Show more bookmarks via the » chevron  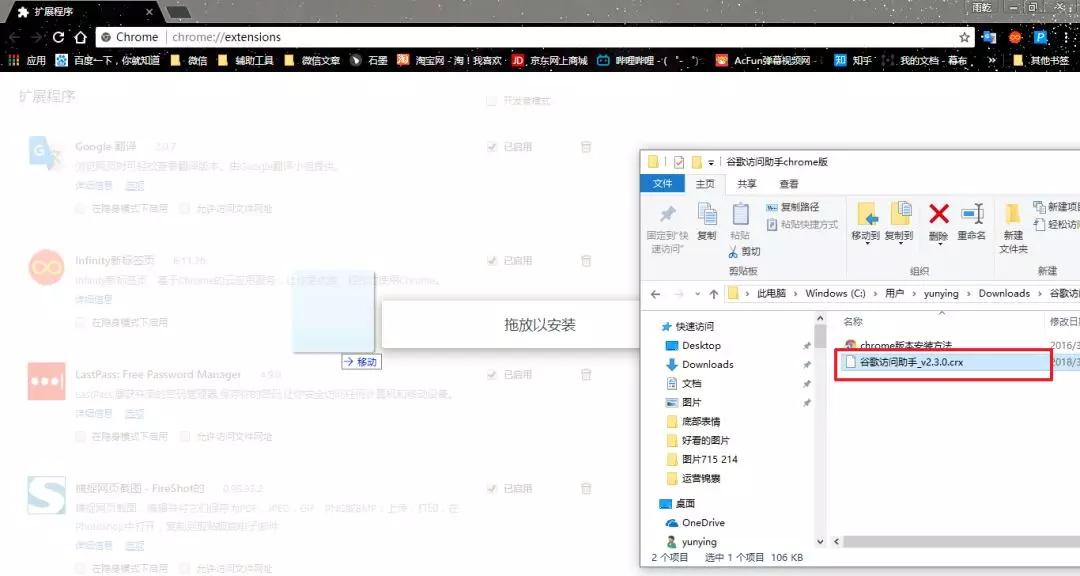992,61
